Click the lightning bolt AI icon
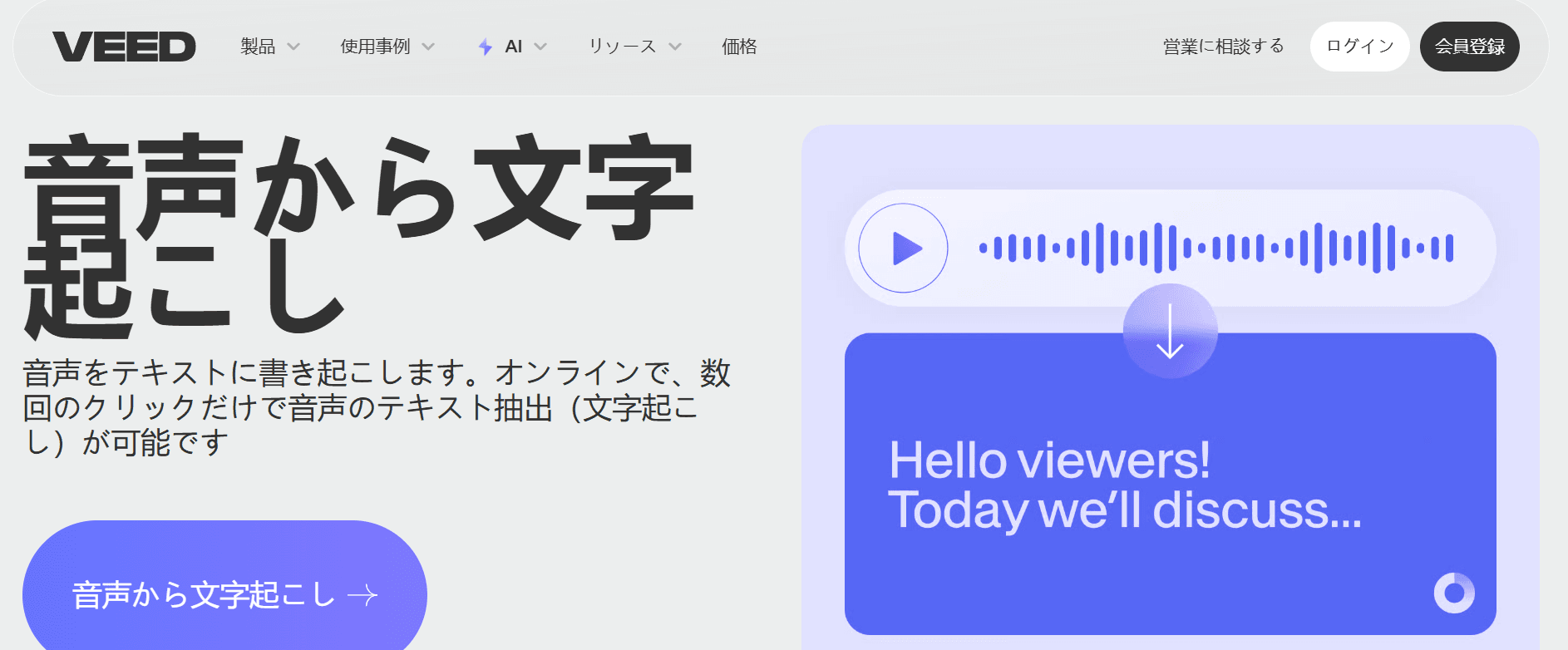The width and height of the screenshot is (1568, 650). tap(486, 47)
